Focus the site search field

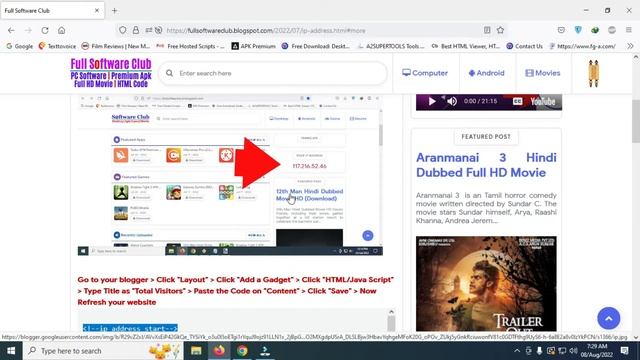(x=273, y=73)
